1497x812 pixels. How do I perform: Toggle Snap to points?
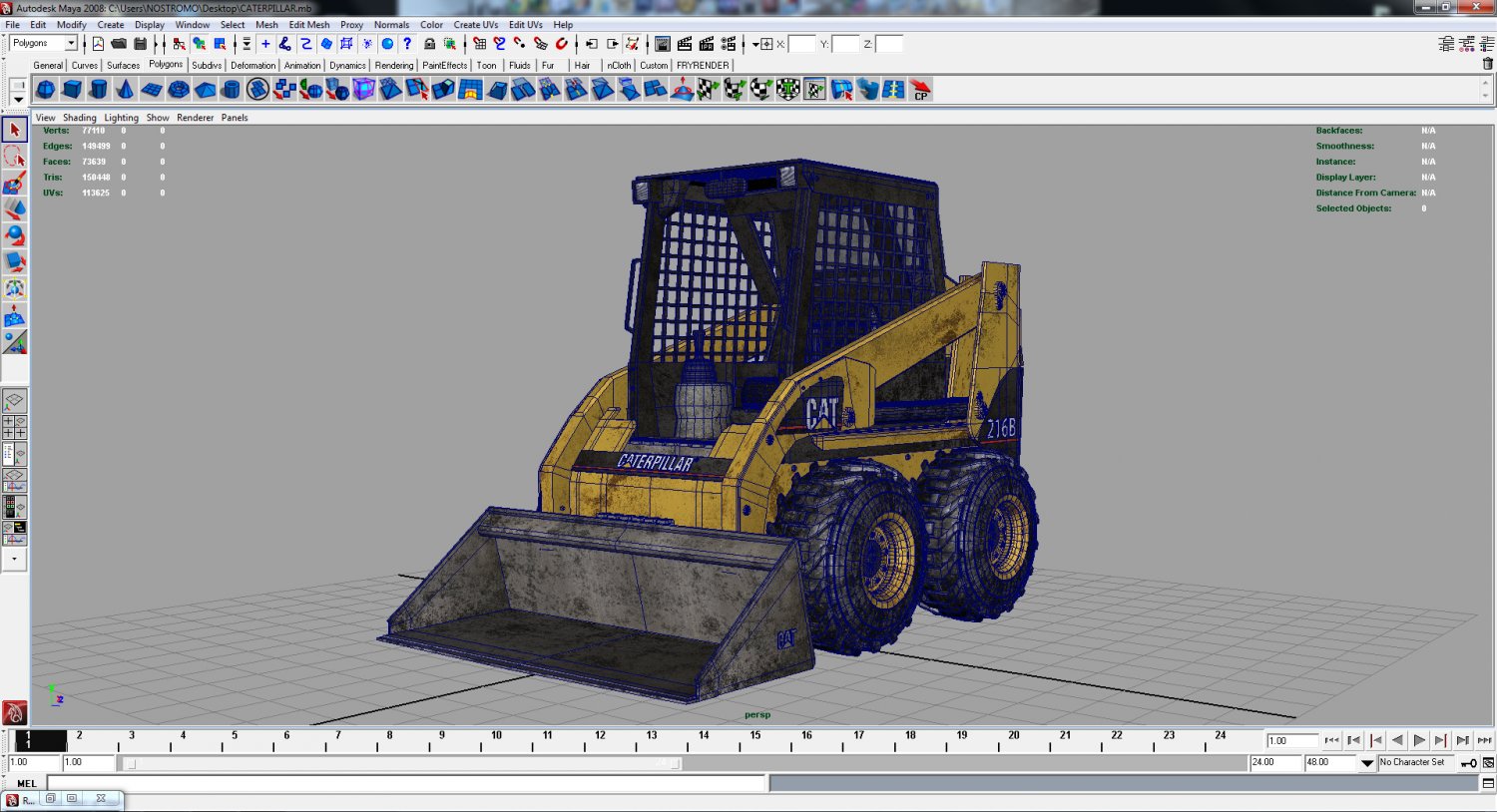[x=520, y=44]
